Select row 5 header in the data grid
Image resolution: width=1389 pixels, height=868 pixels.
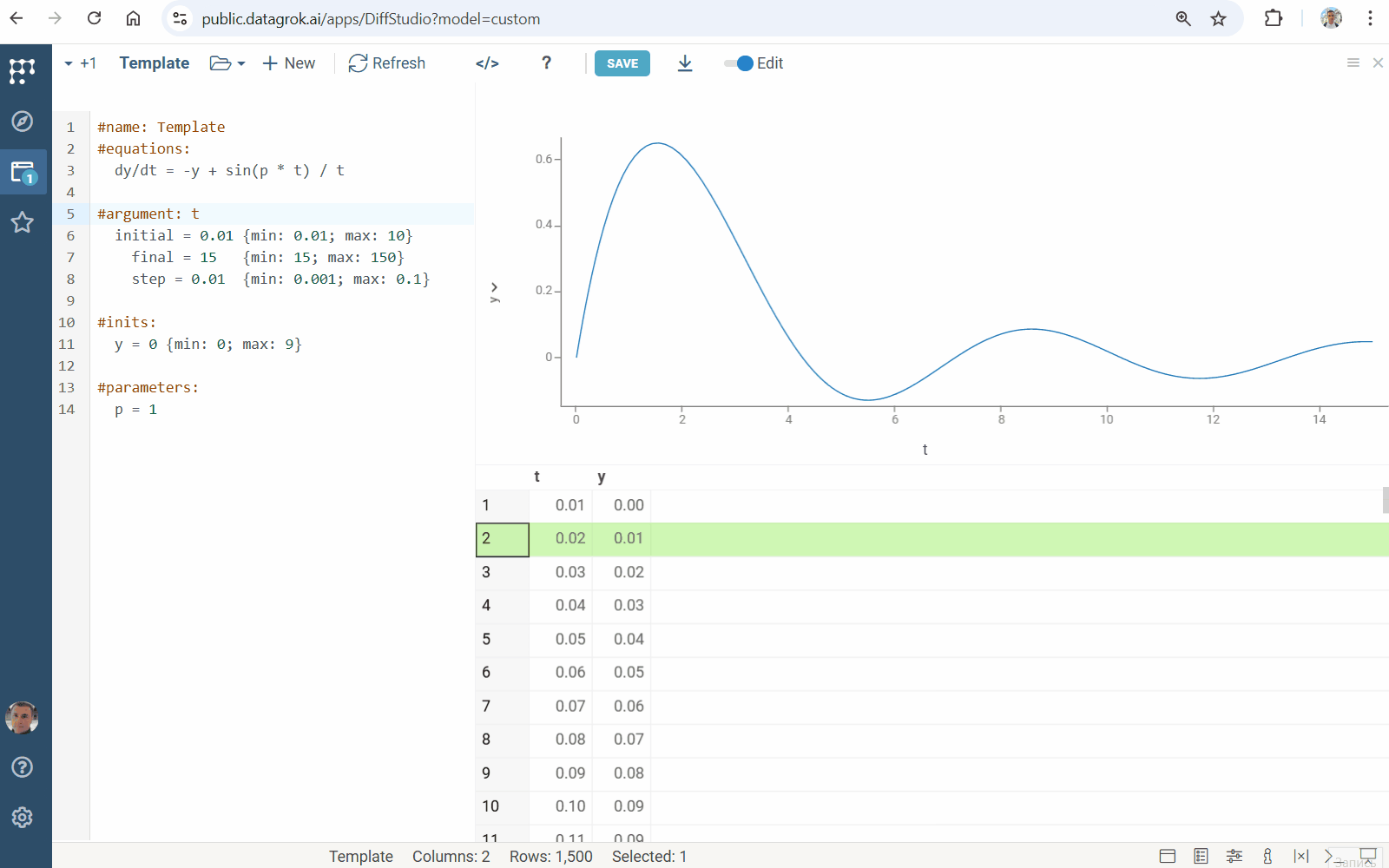pos(502,639)
